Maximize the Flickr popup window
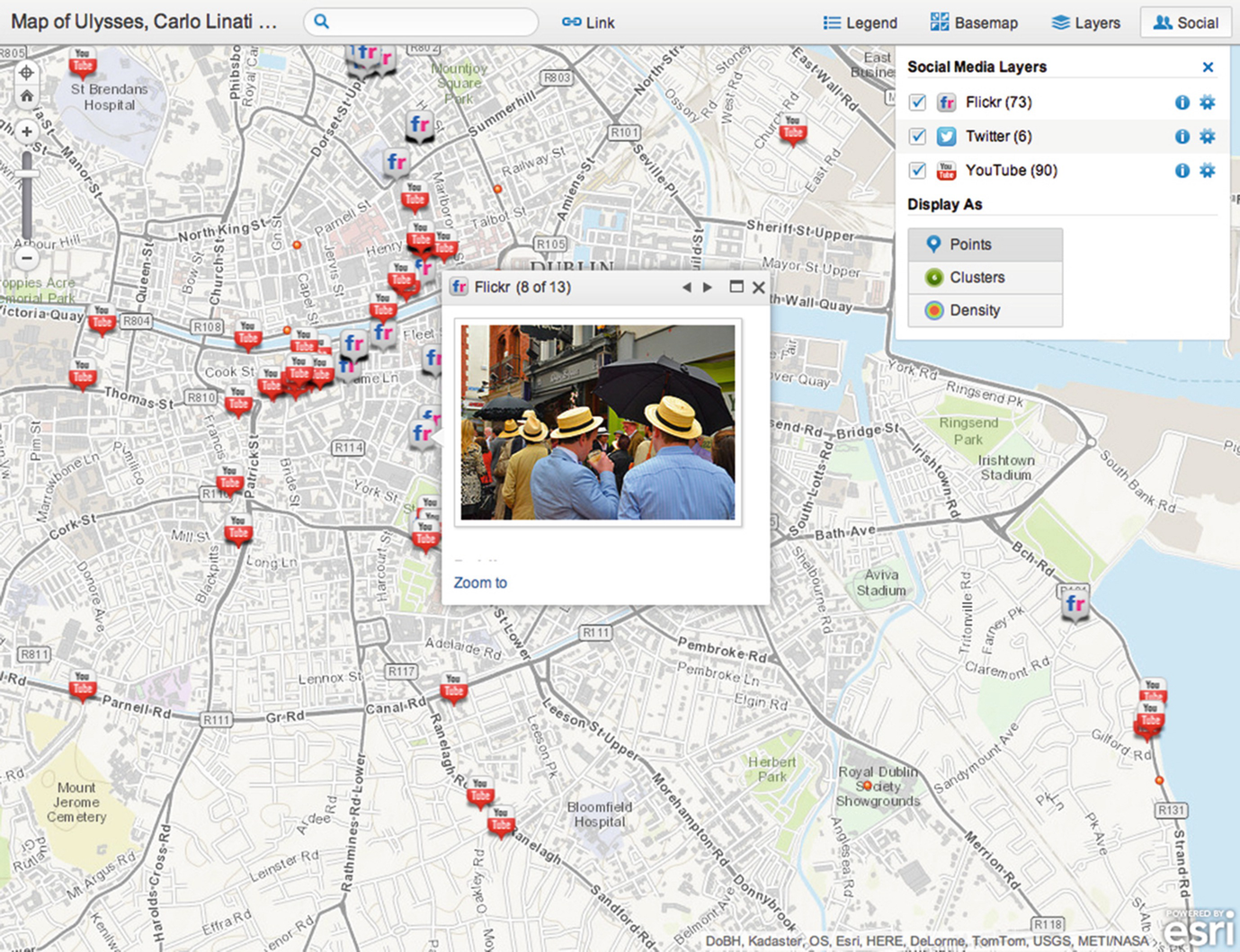 click(x=736, y=287)
